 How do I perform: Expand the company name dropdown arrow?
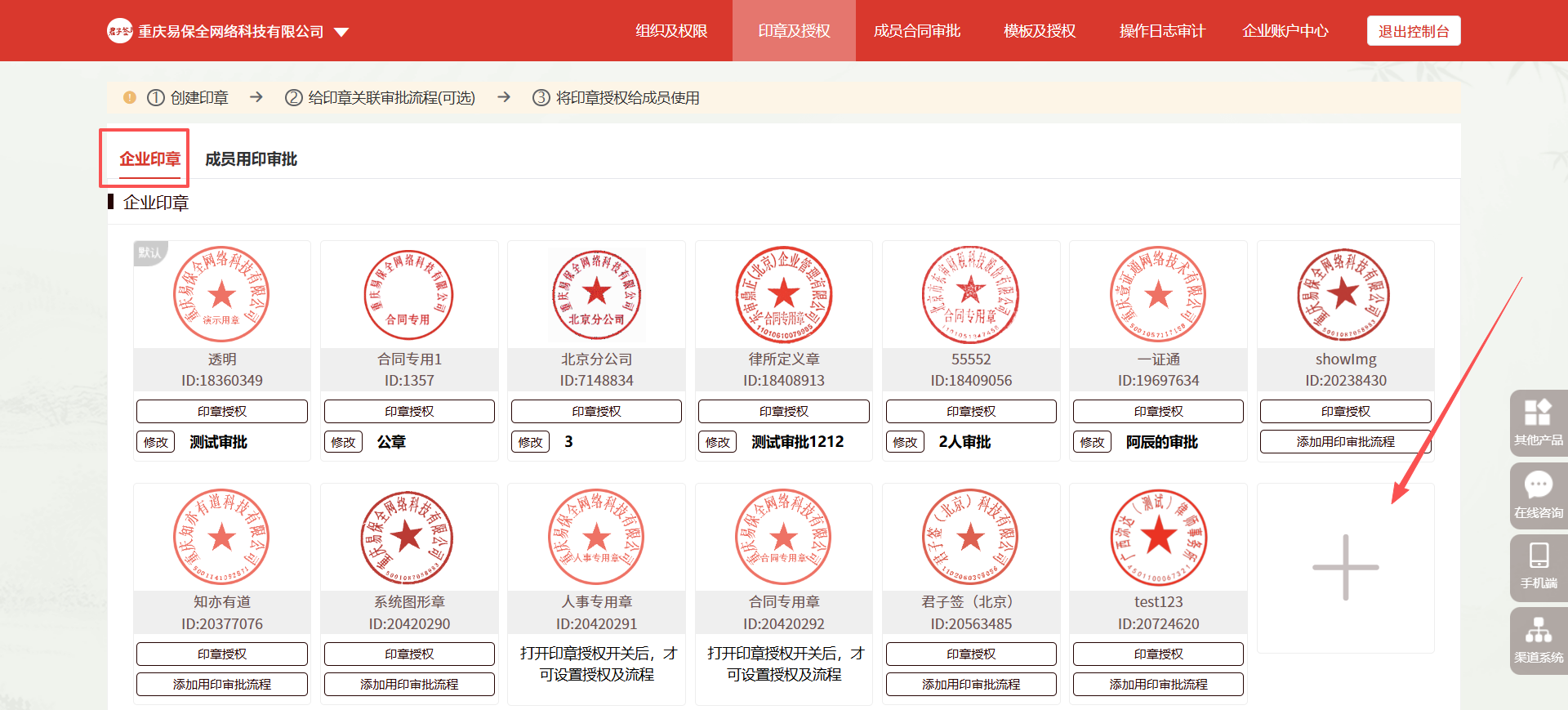tap(341, 33)
